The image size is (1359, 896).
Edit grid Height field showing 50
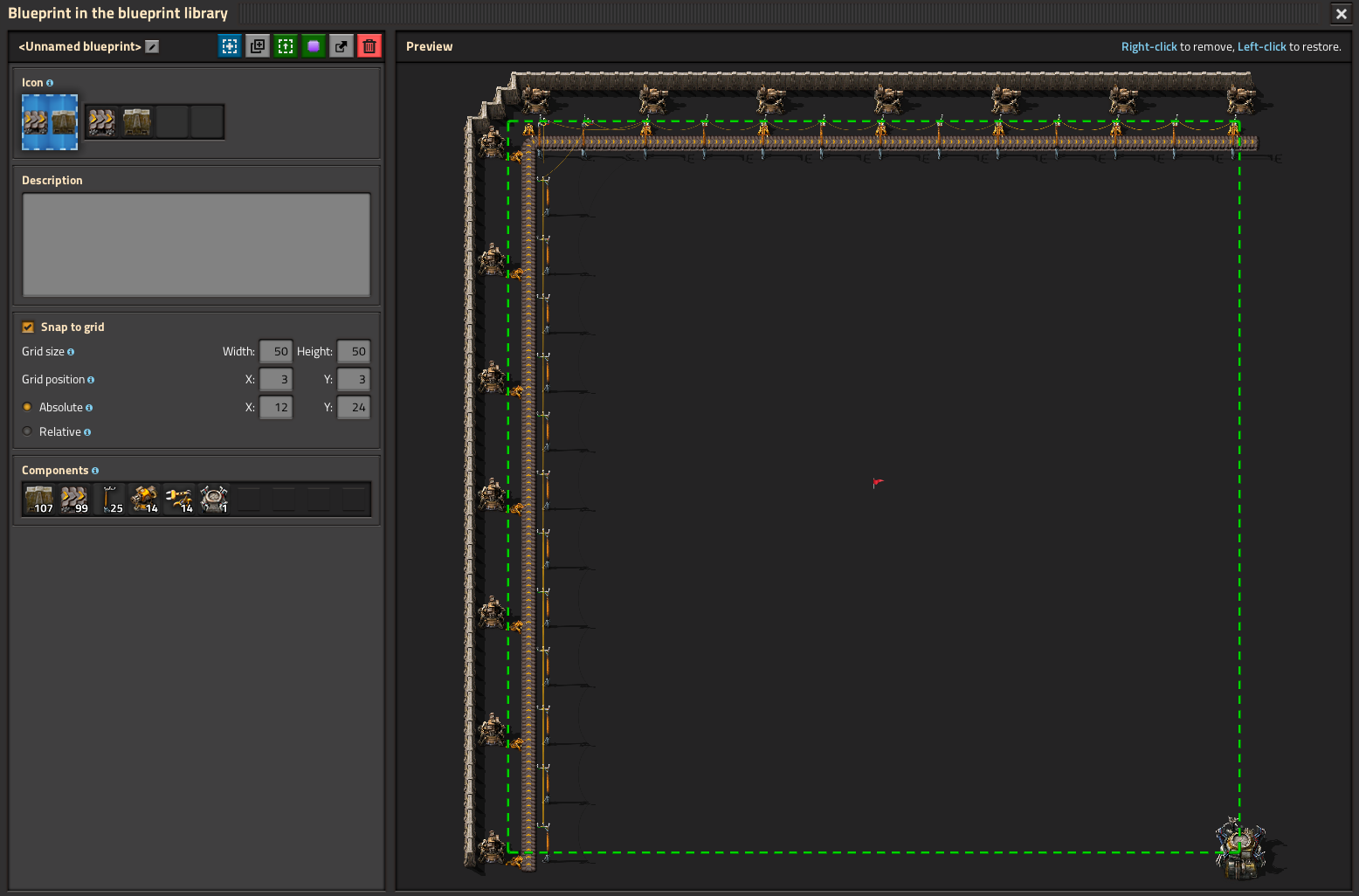354,351
